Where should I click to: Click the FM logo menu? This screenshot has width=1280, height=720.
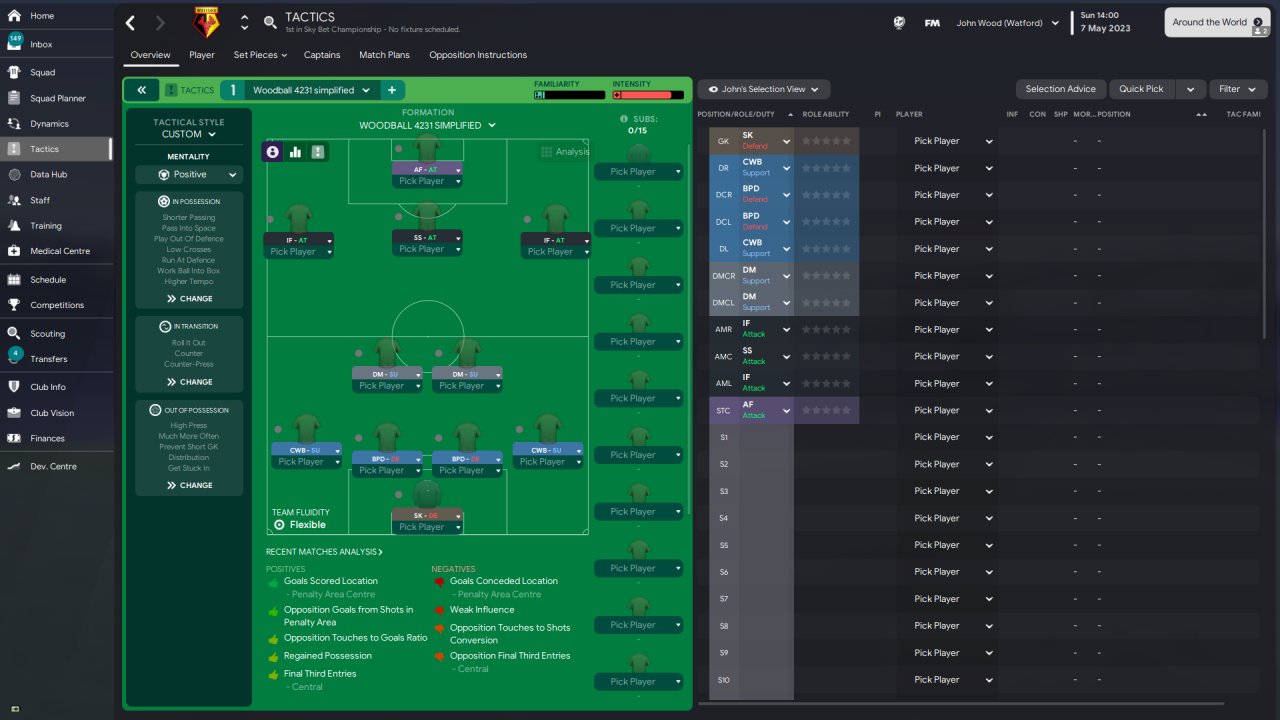click(932, 22)
